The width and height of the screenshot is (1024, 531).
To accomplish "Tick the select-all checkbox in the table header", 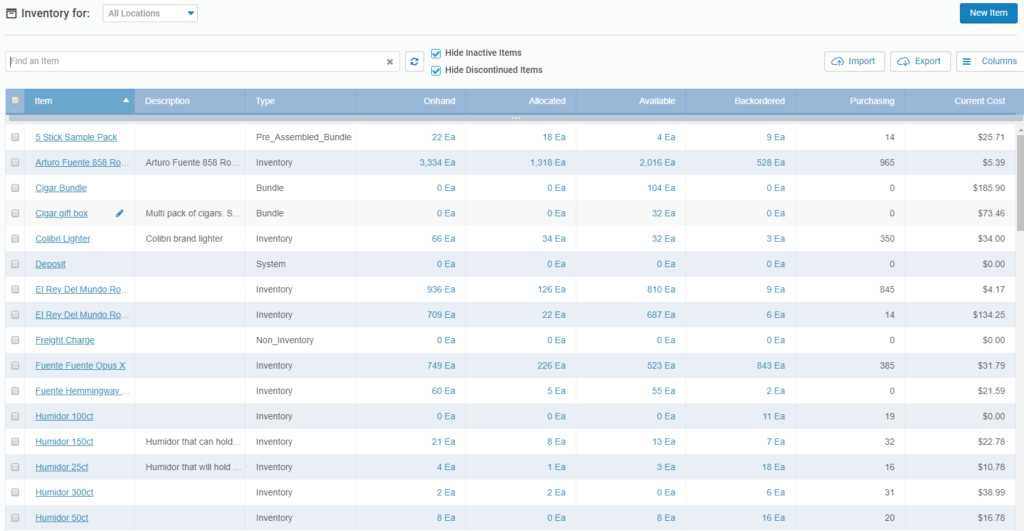I will pos(15,101).
